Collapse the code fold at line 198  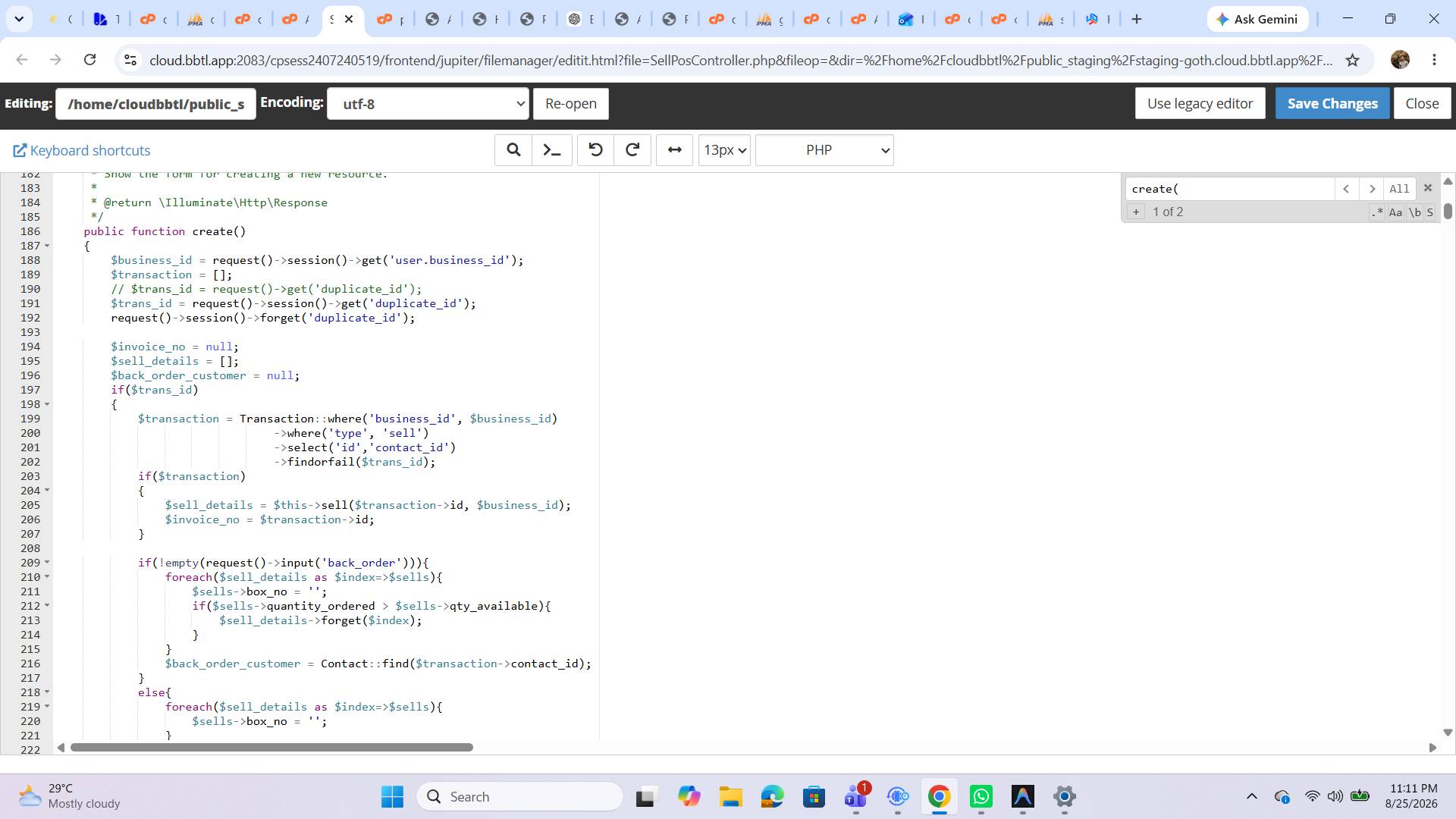tap(47, 404)
